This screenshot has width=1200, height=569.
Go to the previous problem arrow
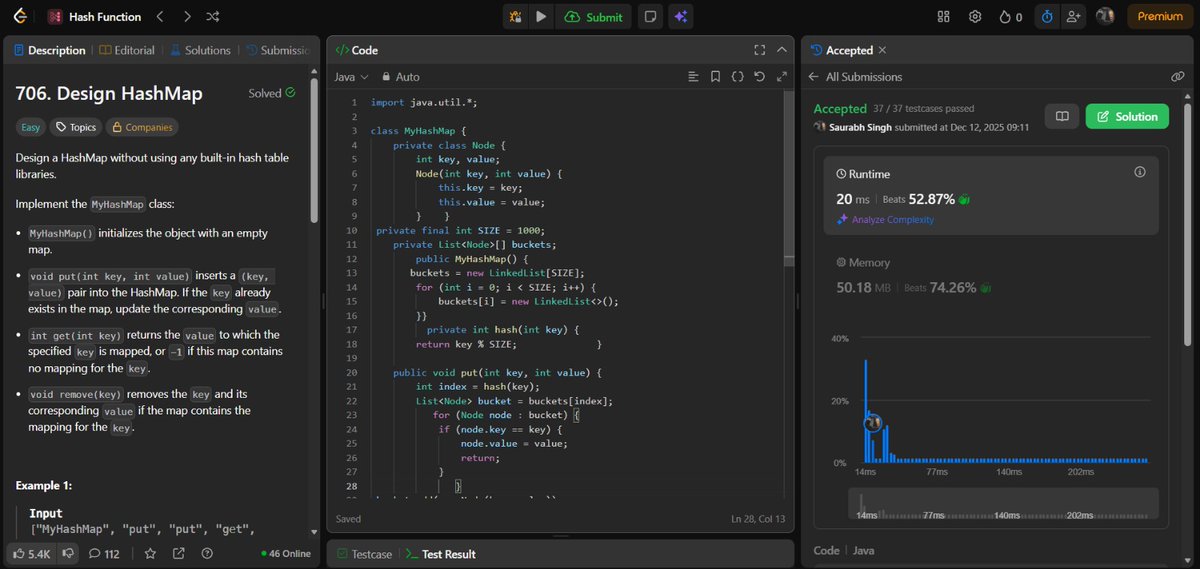[160, 16]
